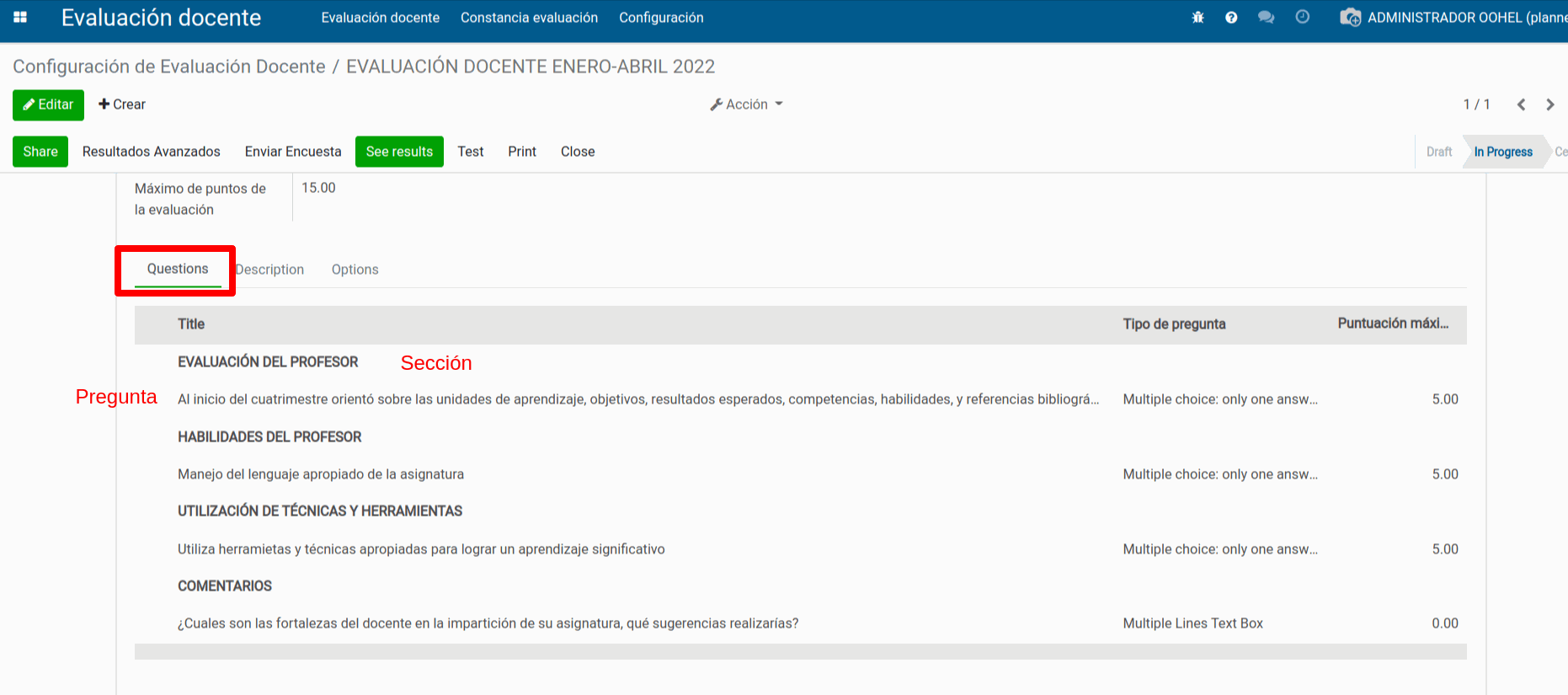This screenshot has width=1568, height=695.
Task: Switch to the Description tab
Action: click(x=271, y=270)
